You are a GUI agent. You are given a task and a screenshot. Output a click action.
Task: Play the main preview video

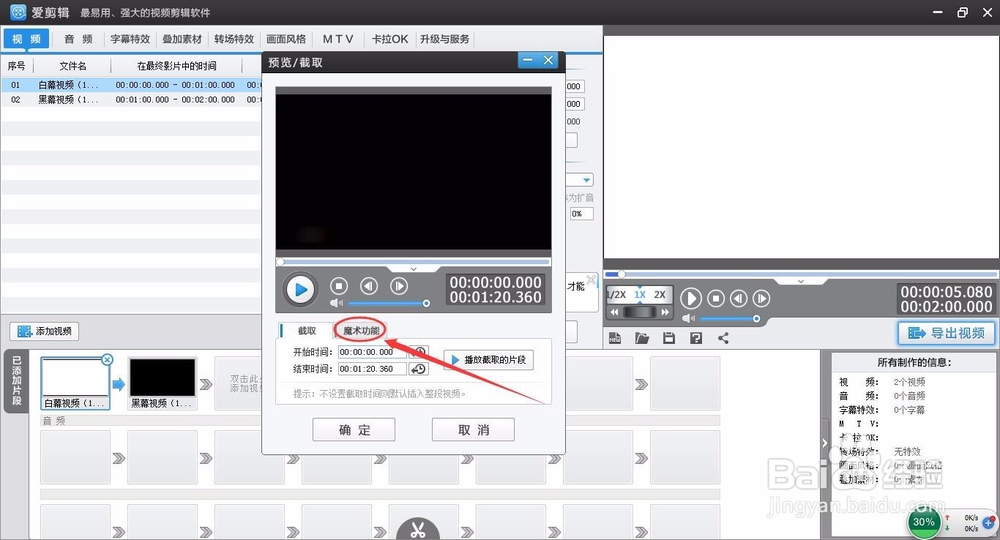pos(691,298)
